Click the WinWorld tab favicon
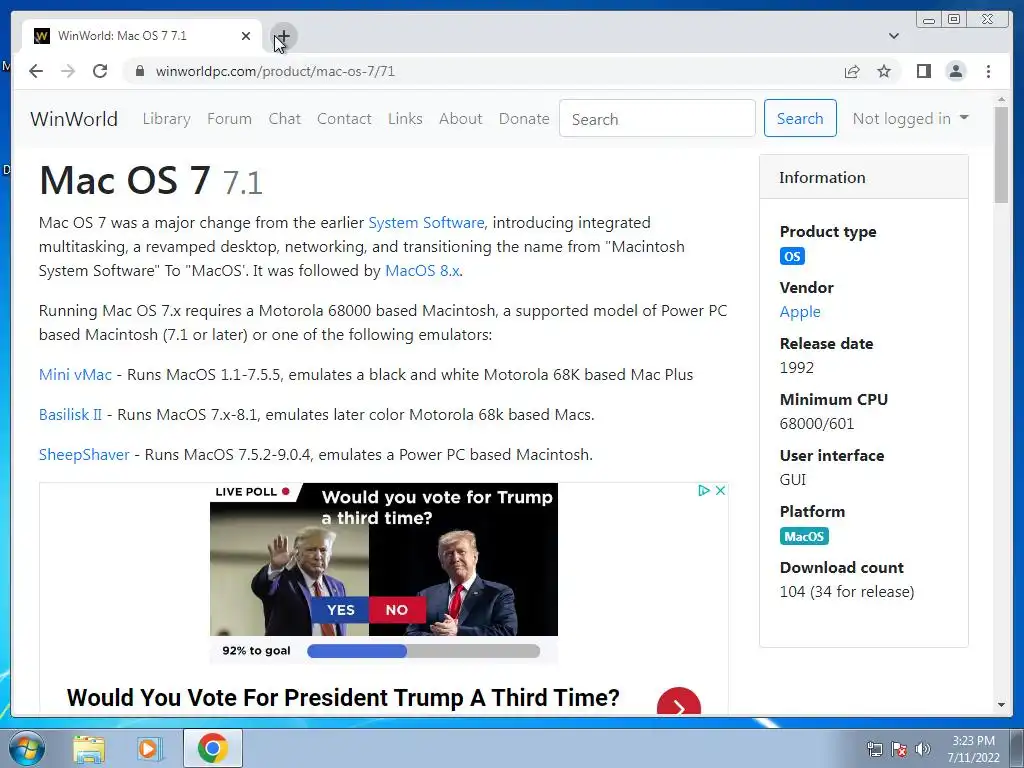Screen dimensions: 1024x768 (42, 36)
